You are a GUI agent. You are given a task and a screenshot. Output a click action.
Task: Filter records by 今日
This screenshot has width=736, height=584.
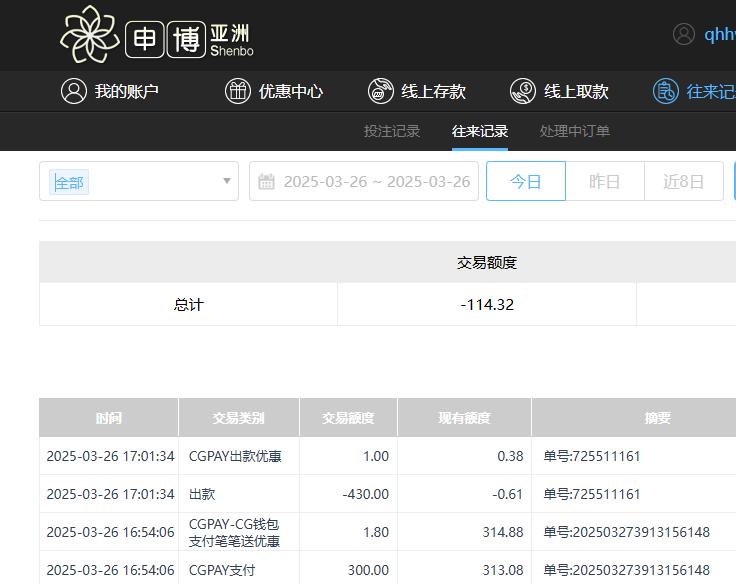pos(525,182)
